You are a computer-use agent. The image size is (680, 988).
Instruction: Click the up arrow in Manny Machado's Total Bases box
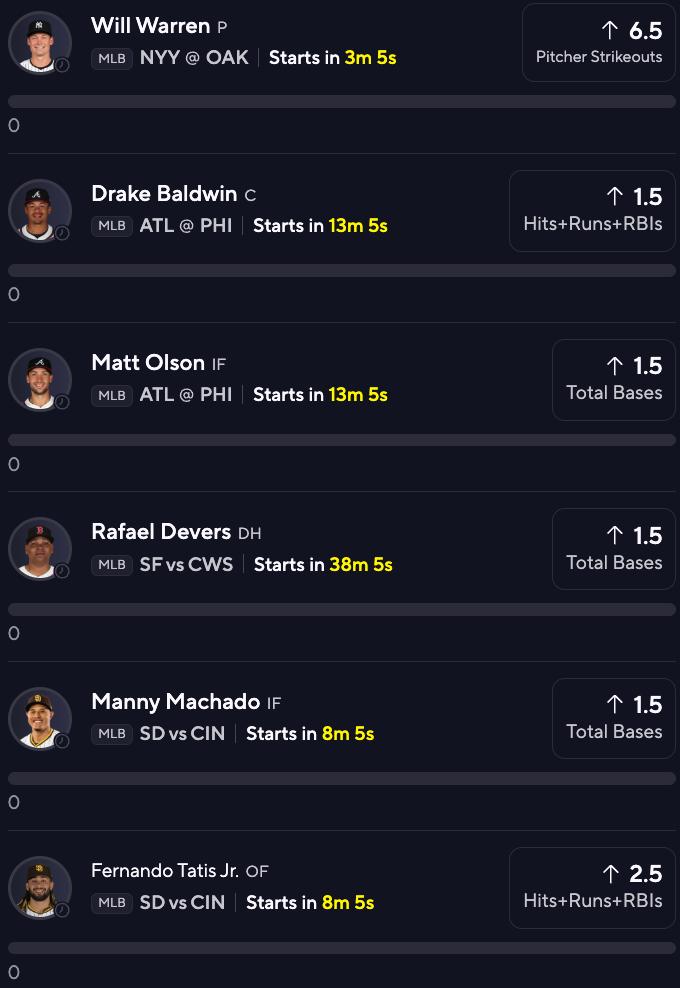point(615,705)
